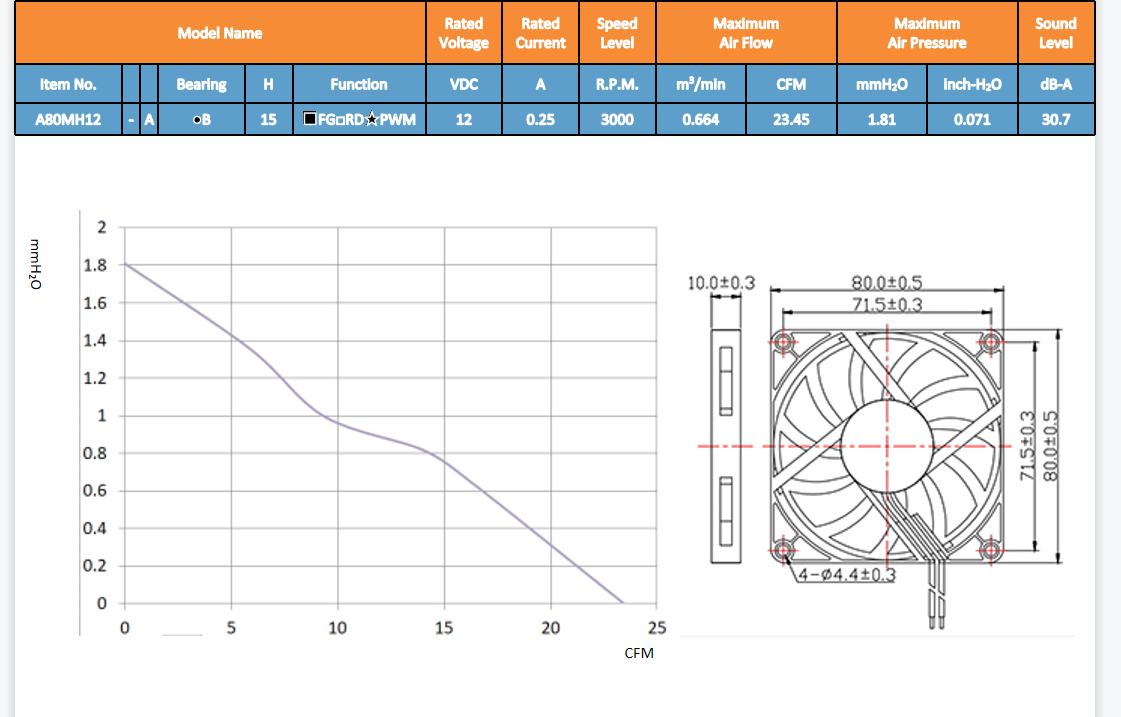Click the bottom-right mounting hole of fan
Image resolution: width=1121 pixels, height=717 pixels.
[x=991, y=549]
